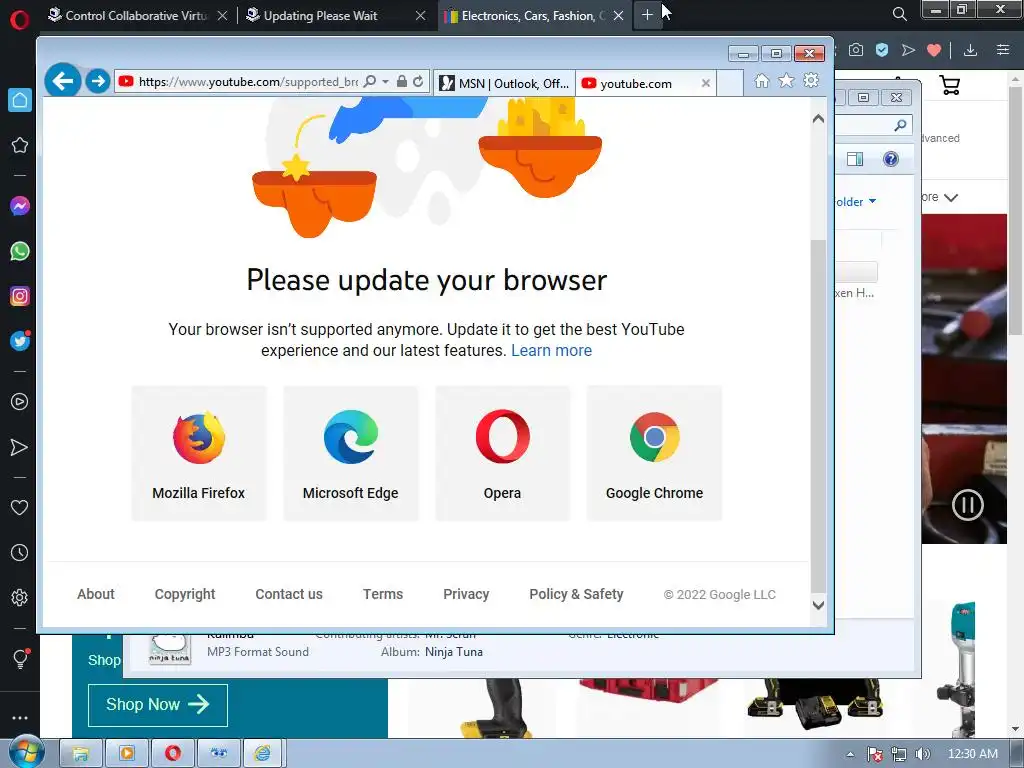Click the IE address bar URL field
1024x768 pixels.
coord(248,82)
